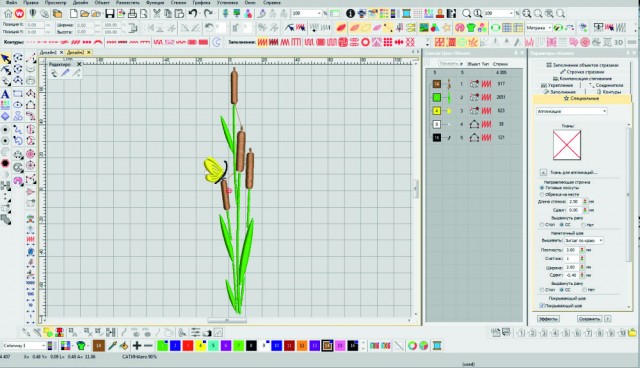Click the black info circle icon
Viewport: 640px width, 368px height.
pyautogui.click(x=350, y=13)
